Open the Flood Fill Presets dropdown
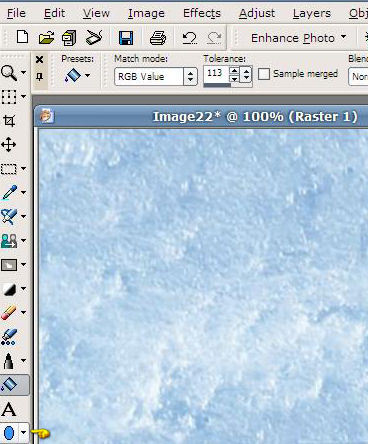The width and height of the screenshot is (368, 444). coord(77,75)
